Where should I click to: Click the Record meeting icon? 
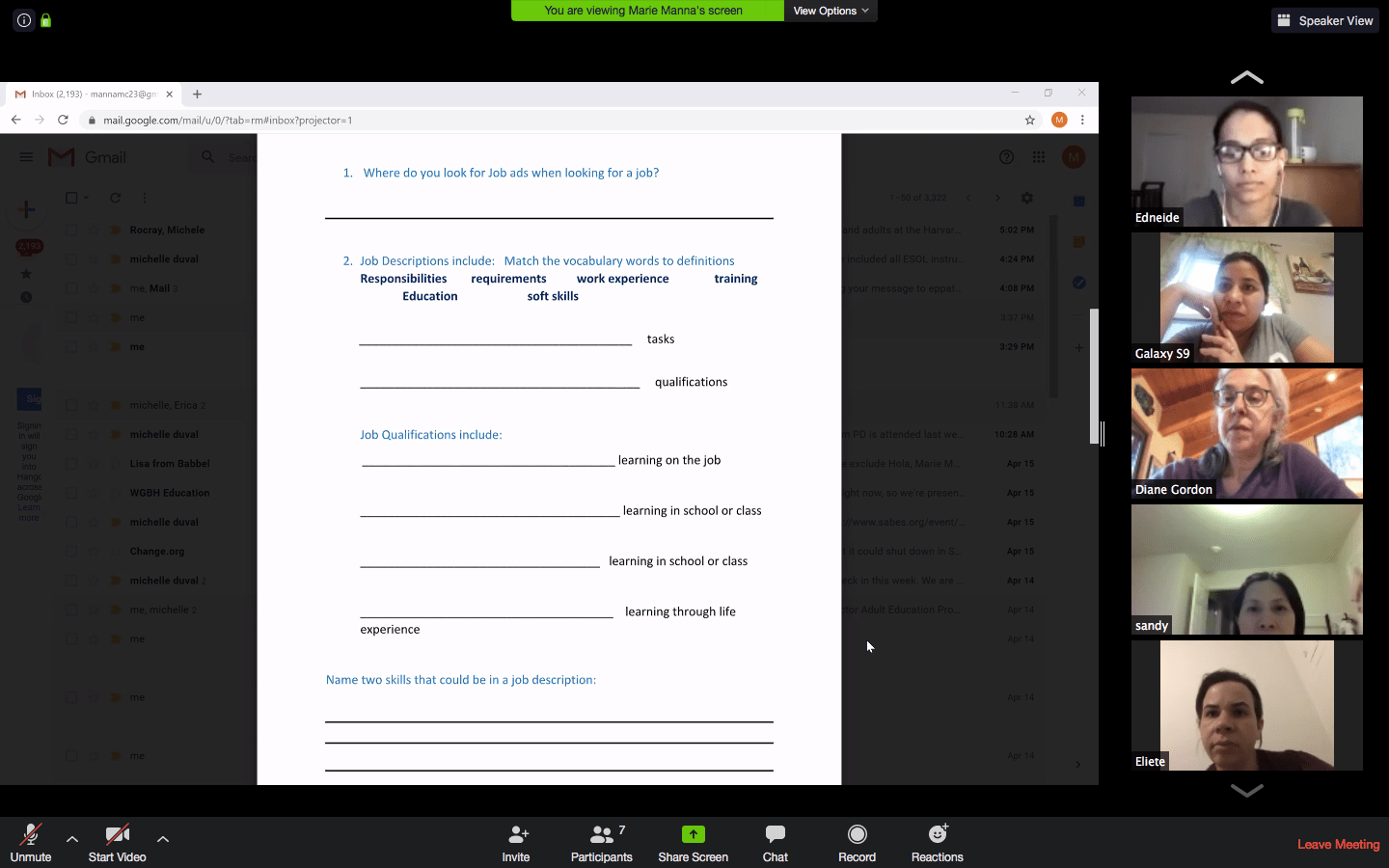857,835
